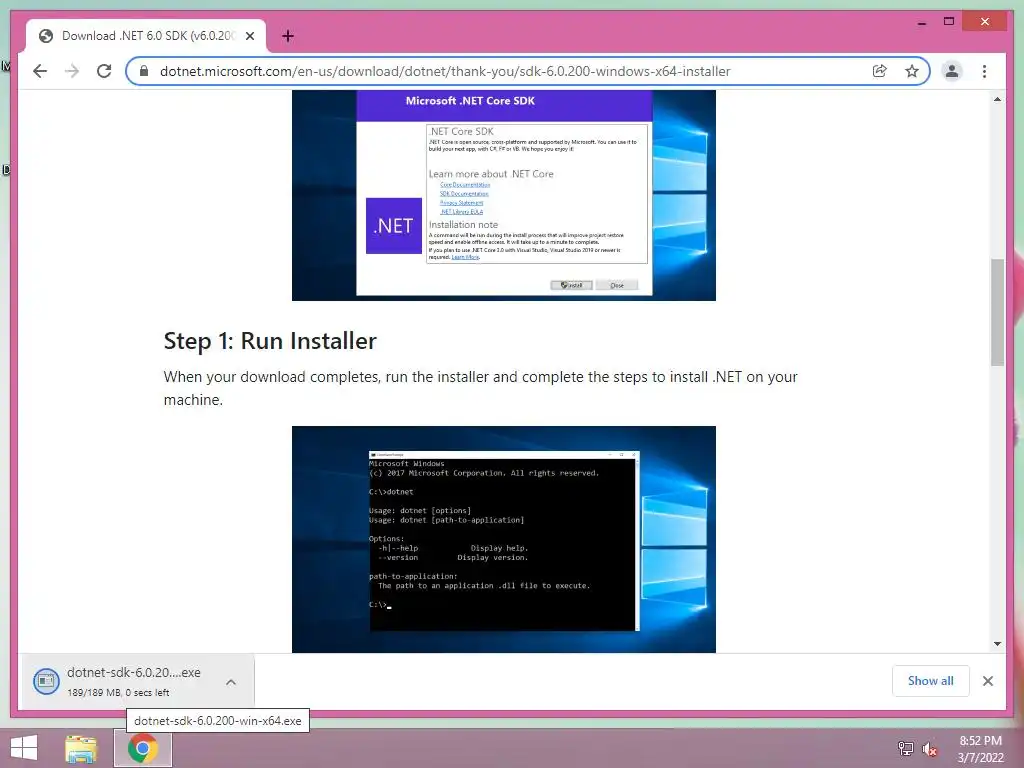1024x768 pixels.
Task: Click page scrollbar up arrow
Action: [997, 99]
